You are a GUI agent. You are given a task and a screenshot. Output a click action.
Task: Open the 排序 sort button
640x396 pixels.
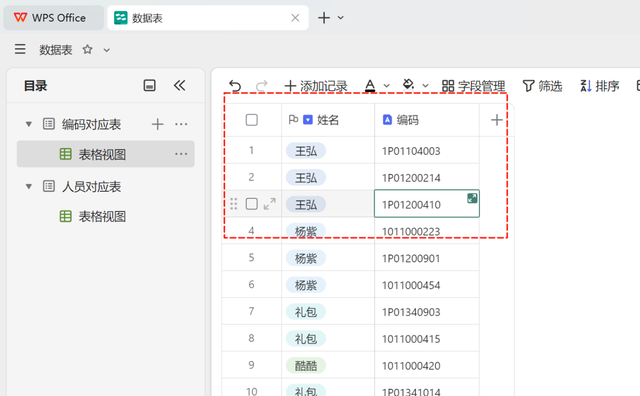pos(600,86)
